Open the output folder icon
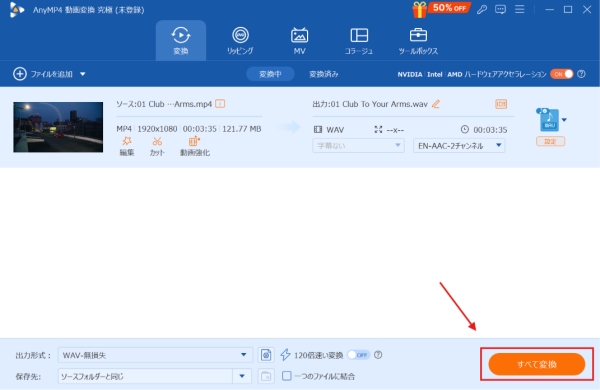Screen dimensions: 600x390 point(266,376)
